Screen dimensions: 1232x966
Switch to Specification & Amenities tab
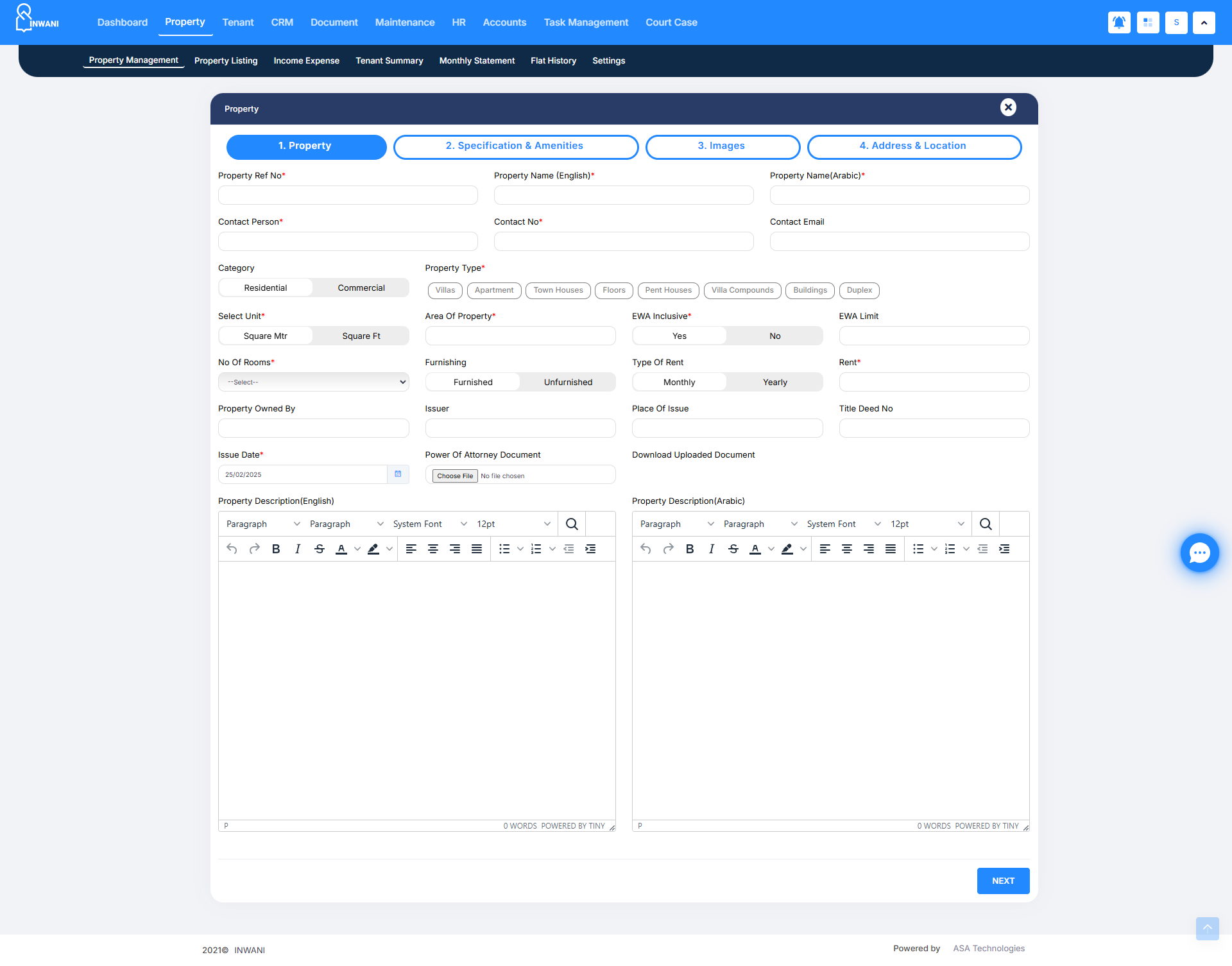pyautogui.click(x=515, y=146)
